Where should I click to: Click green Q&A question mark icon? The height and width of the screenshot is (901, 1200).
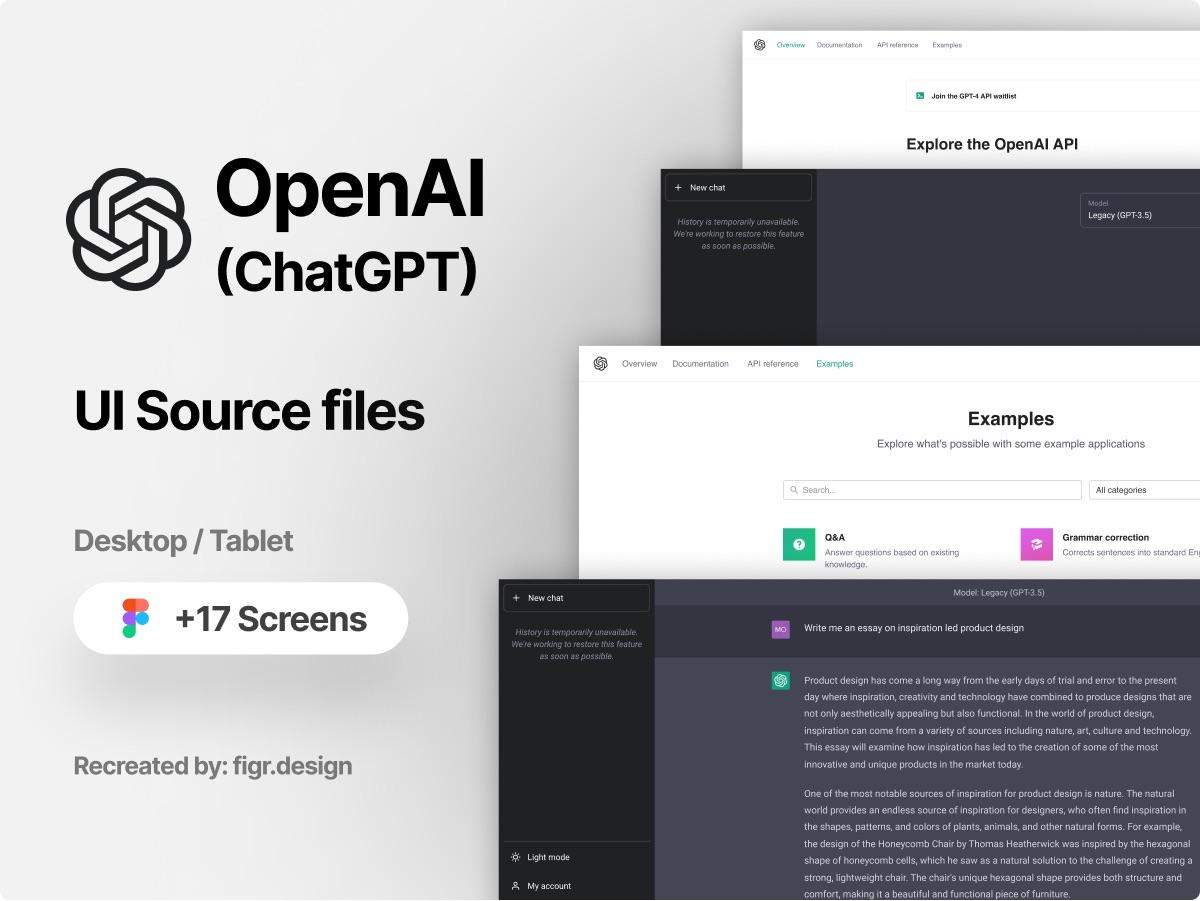pyautogui.click(x=799, y=545)
